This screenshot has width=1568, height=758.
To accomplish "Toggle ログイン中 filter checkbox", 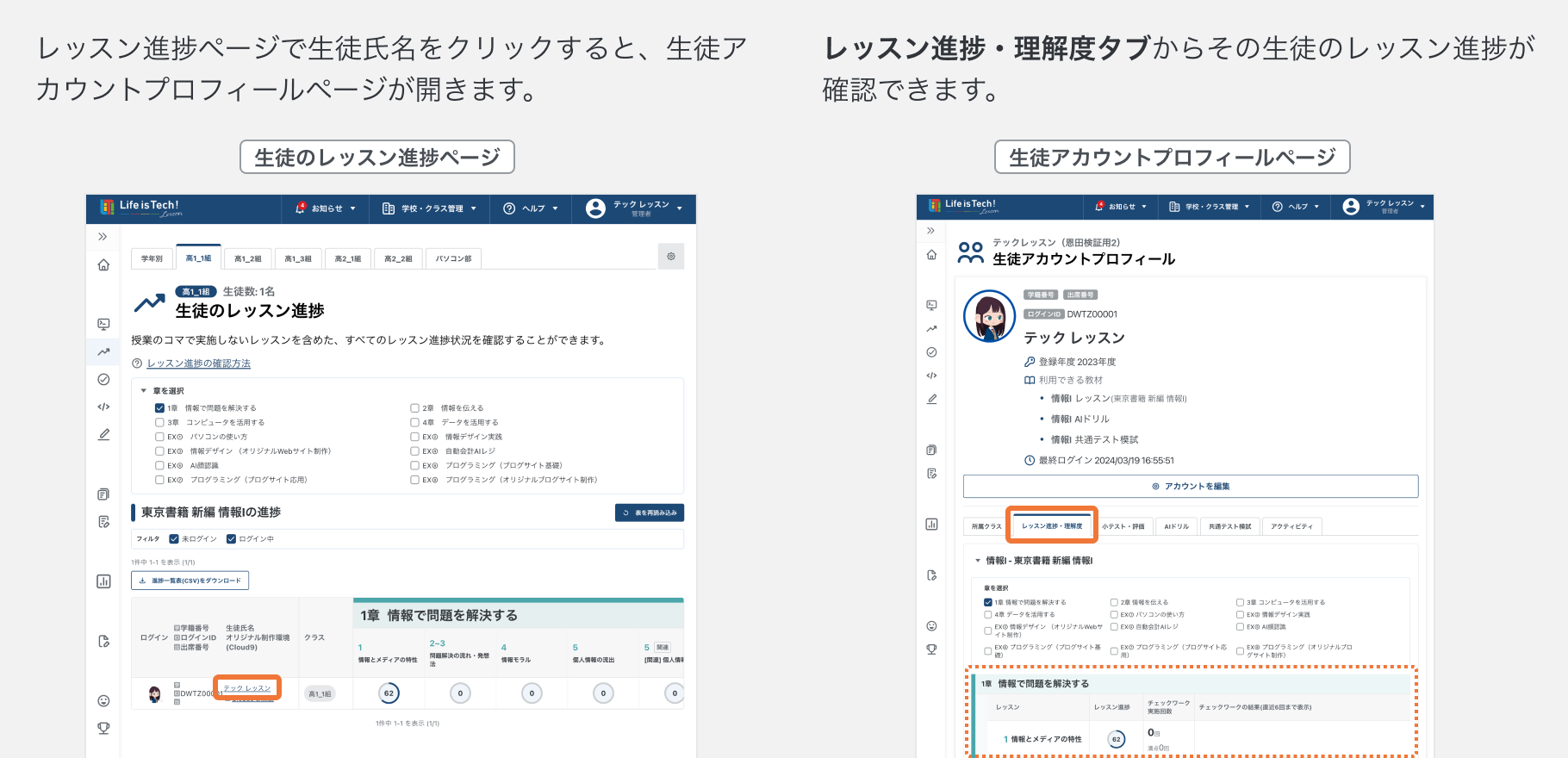I will click(231, 539).
